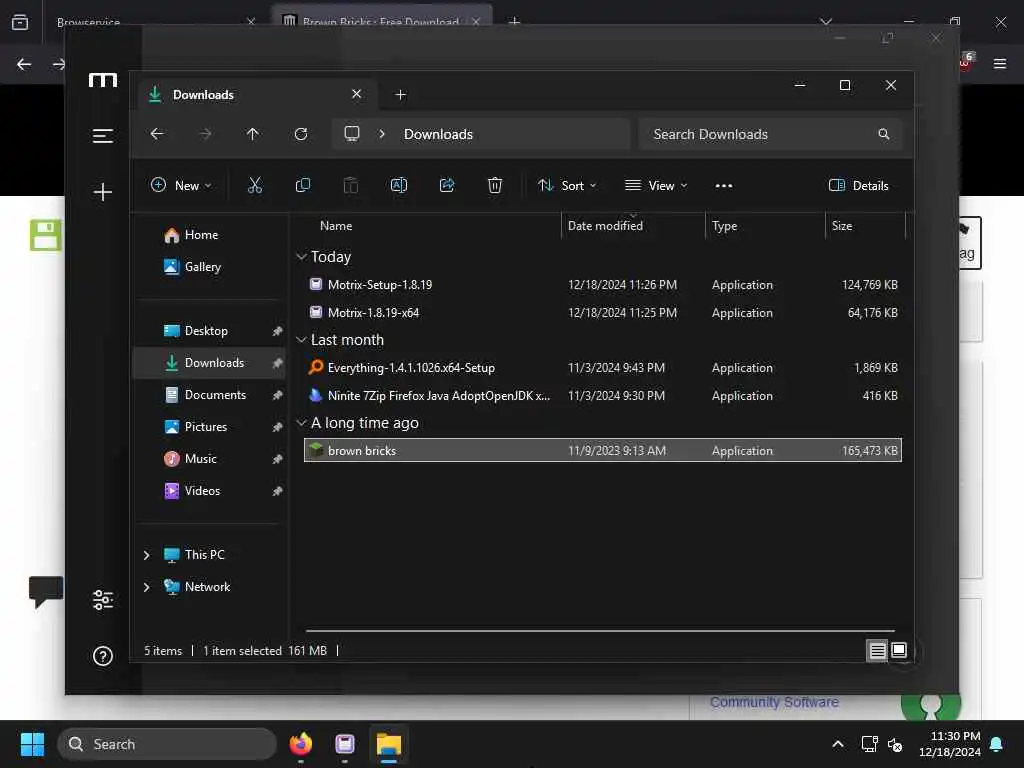
Task: Select the Motrix-Setup-1.8.19 file
Action: point(603,285)
